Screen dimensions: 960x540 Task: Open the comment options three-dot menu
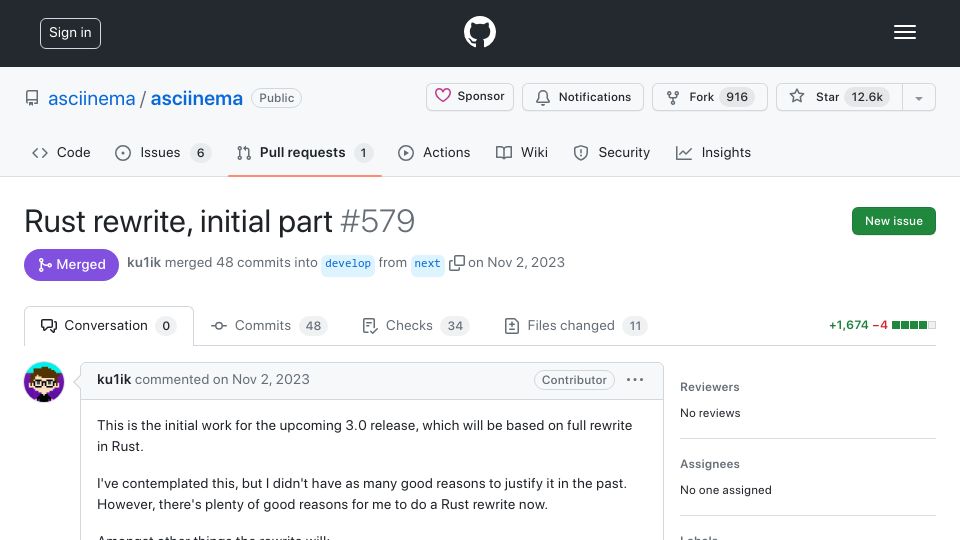tap(635, 380)
